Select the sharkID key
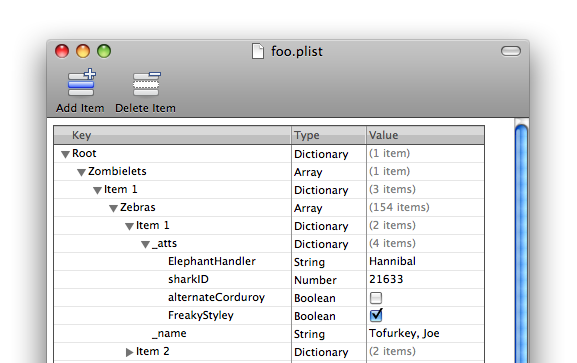Image resolution: width=577 pixels, height=363 pixels. tap(188, 279)
